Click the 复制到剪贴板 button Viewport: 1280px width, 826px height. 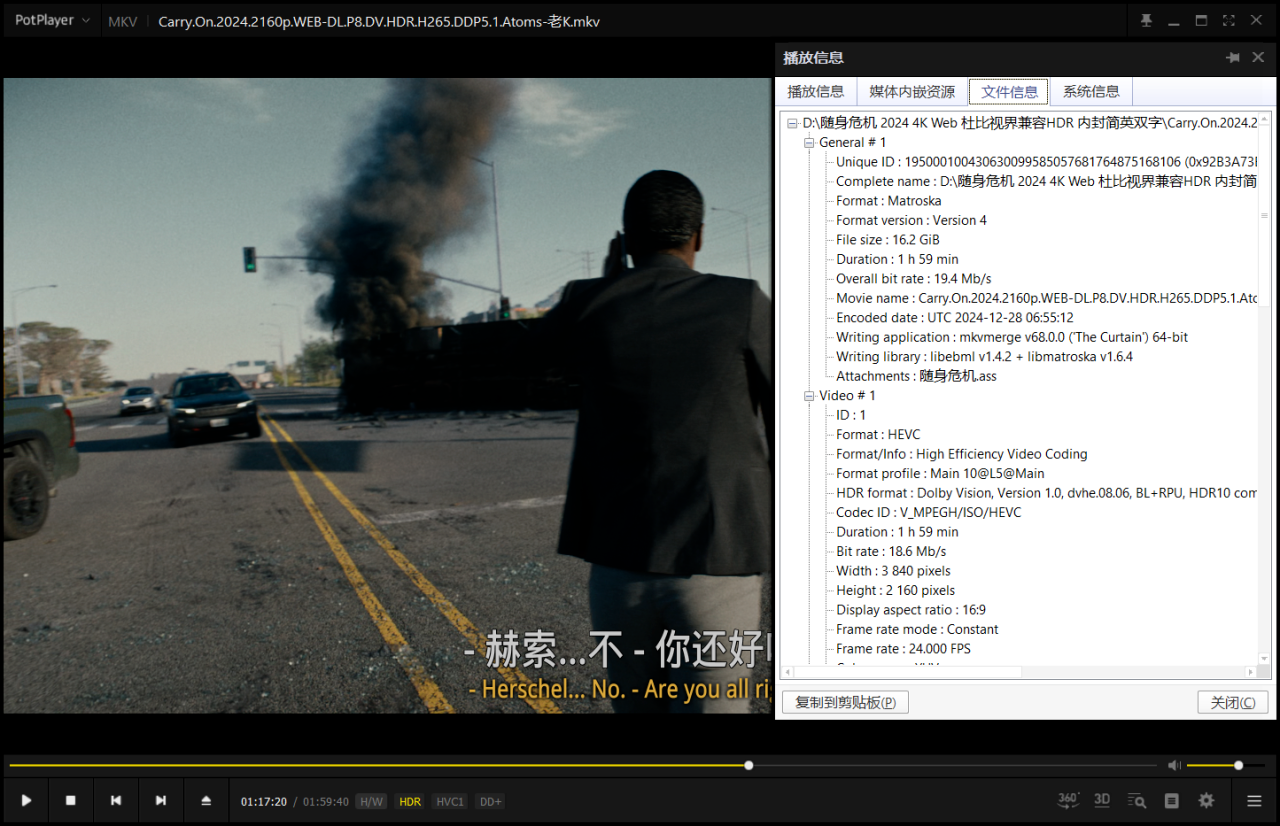[x=845, y=702]
